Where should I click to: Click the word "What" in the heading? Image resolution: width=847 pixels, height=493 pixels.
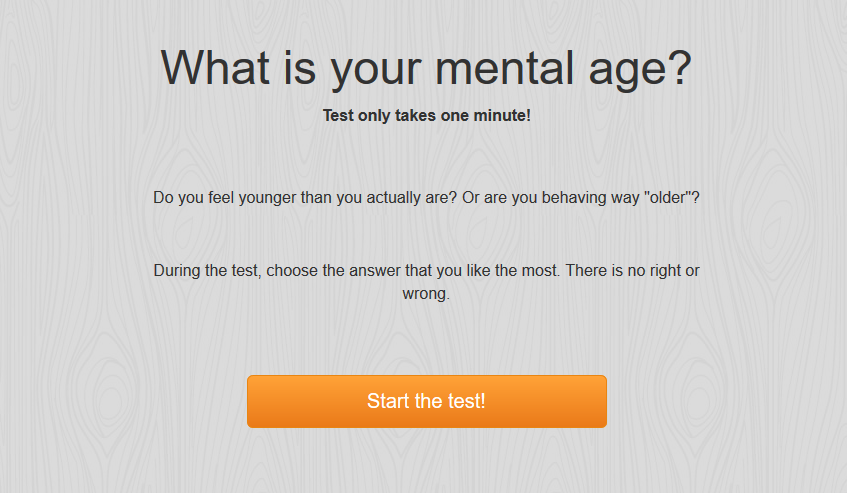tap(215, 68)
